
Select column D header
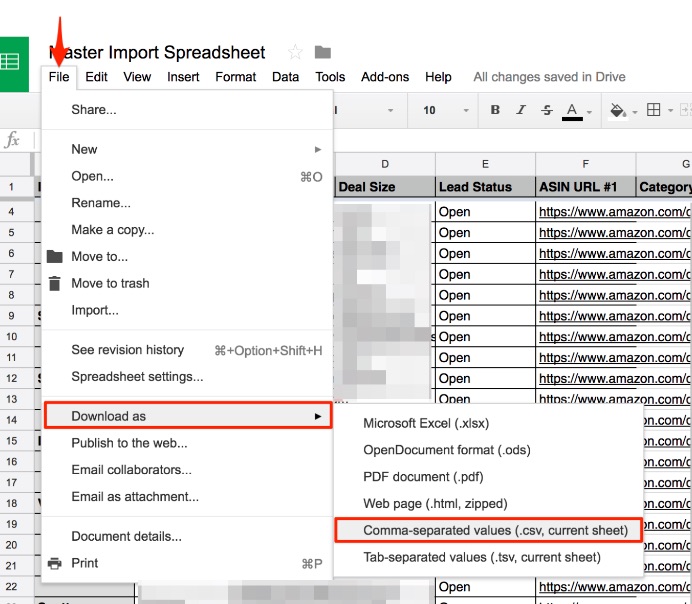385,164
